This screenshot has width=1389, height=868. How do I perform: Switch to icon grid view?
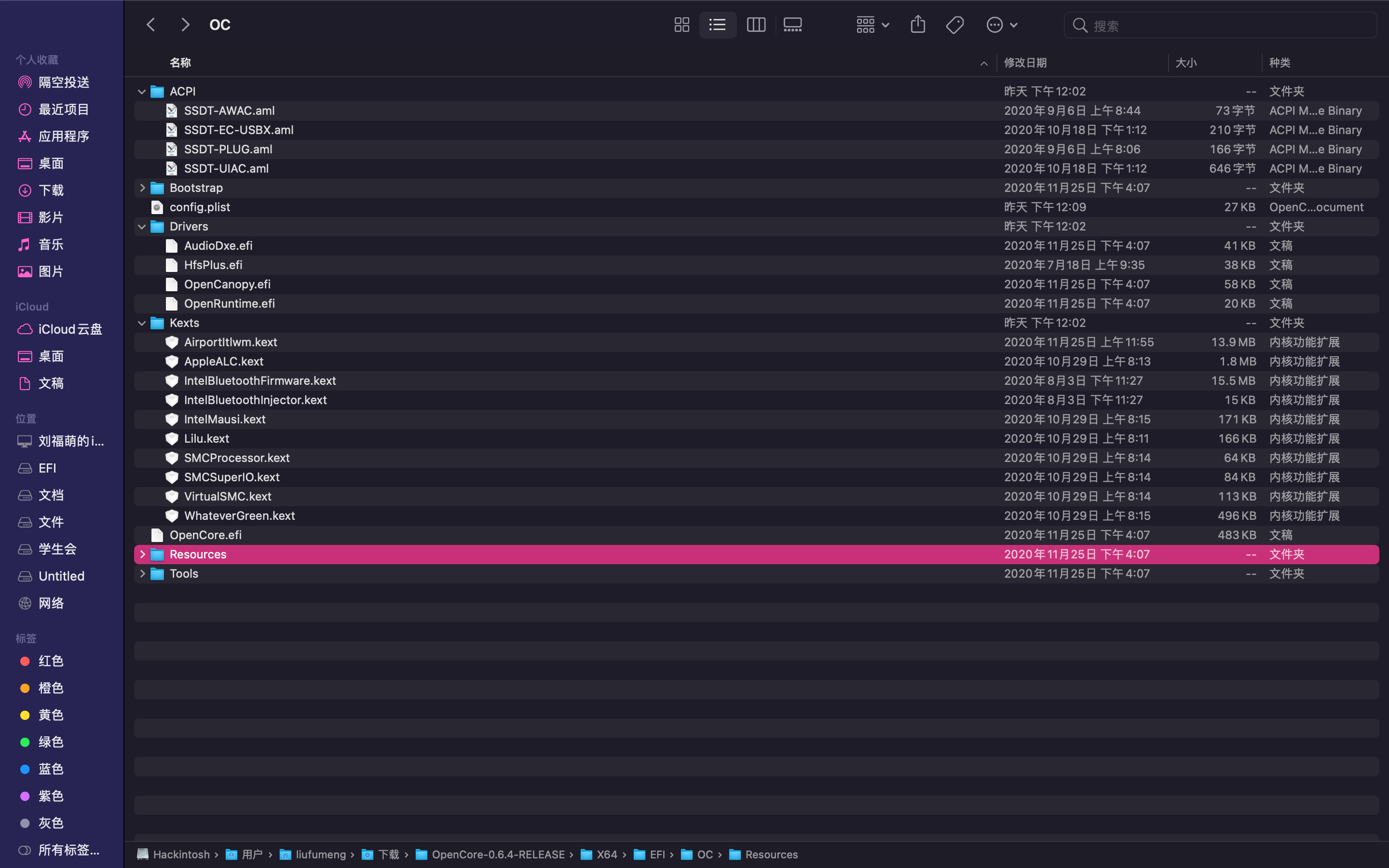pos(681,25)
